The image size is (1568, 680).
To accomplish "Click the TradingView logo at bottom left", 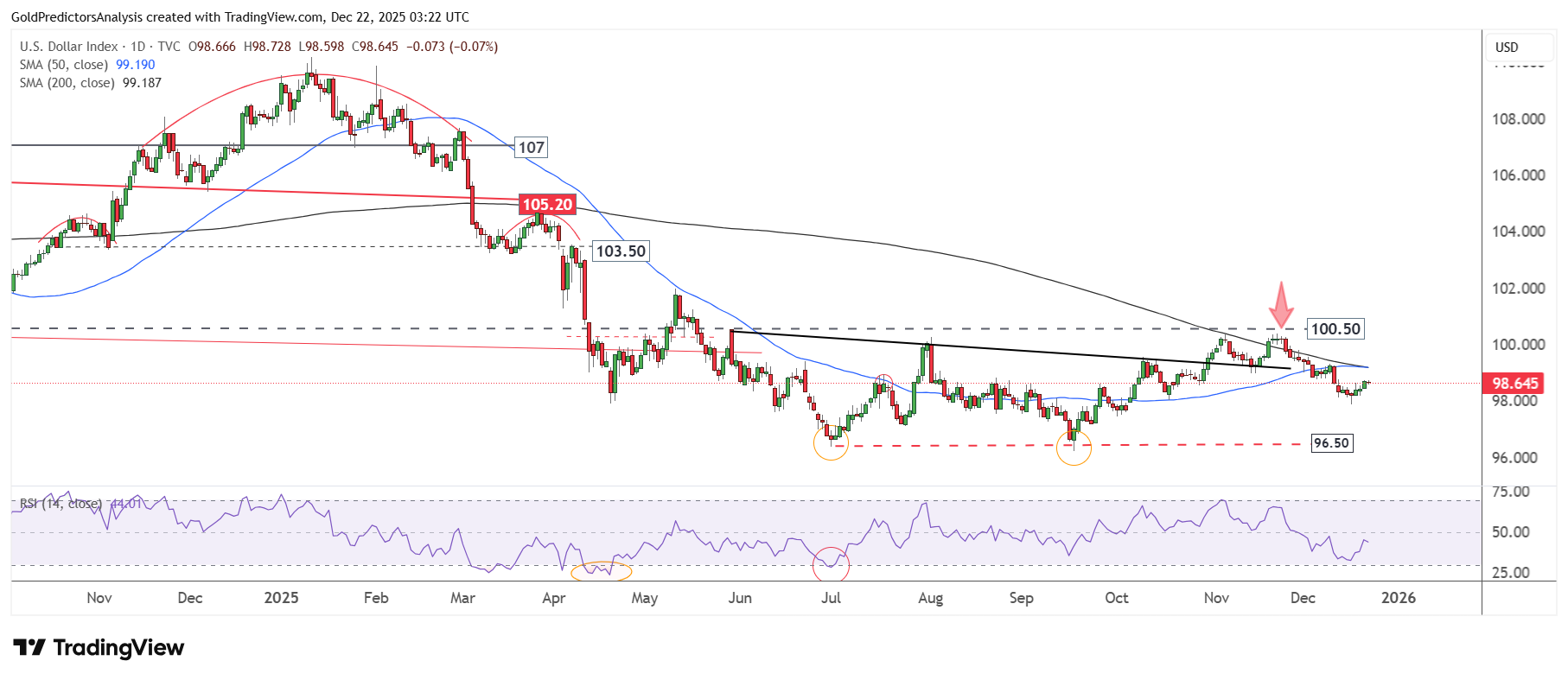I will [x=99, y=648].
